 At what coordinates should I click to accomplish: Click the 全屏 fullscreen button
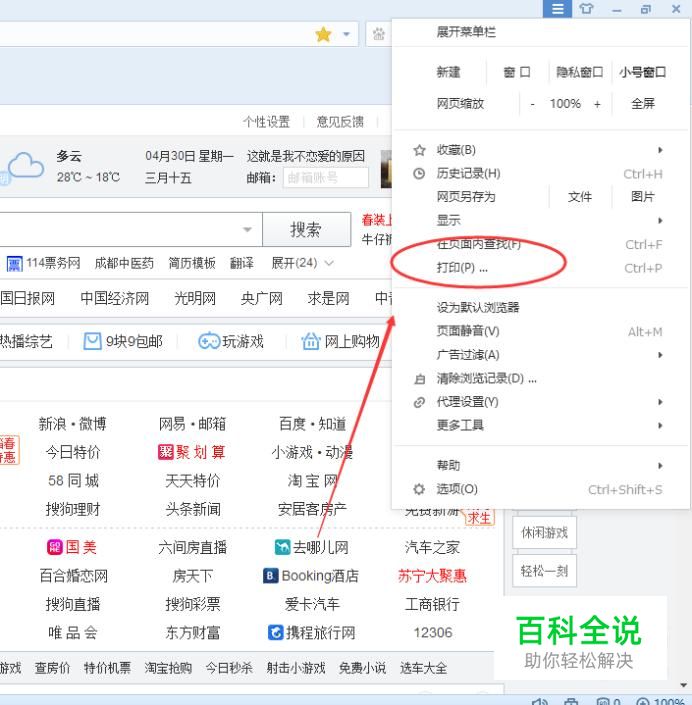643,104
